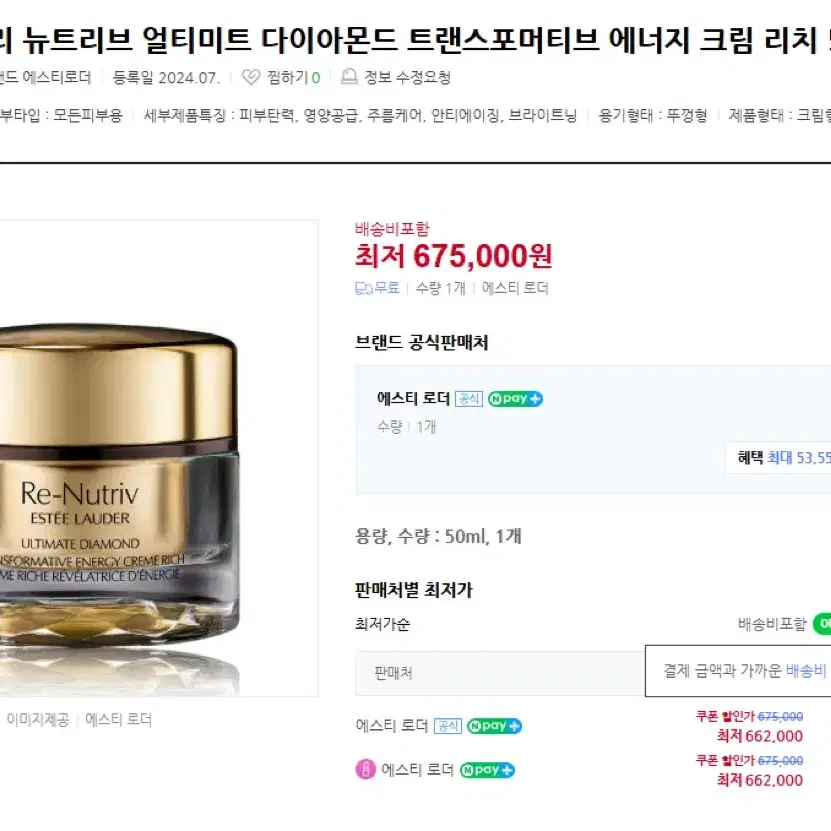Viewport: 831px width, 831px height.
Task: Click the 배송비 link in the tooltip
Action: [x=806, y=670]
